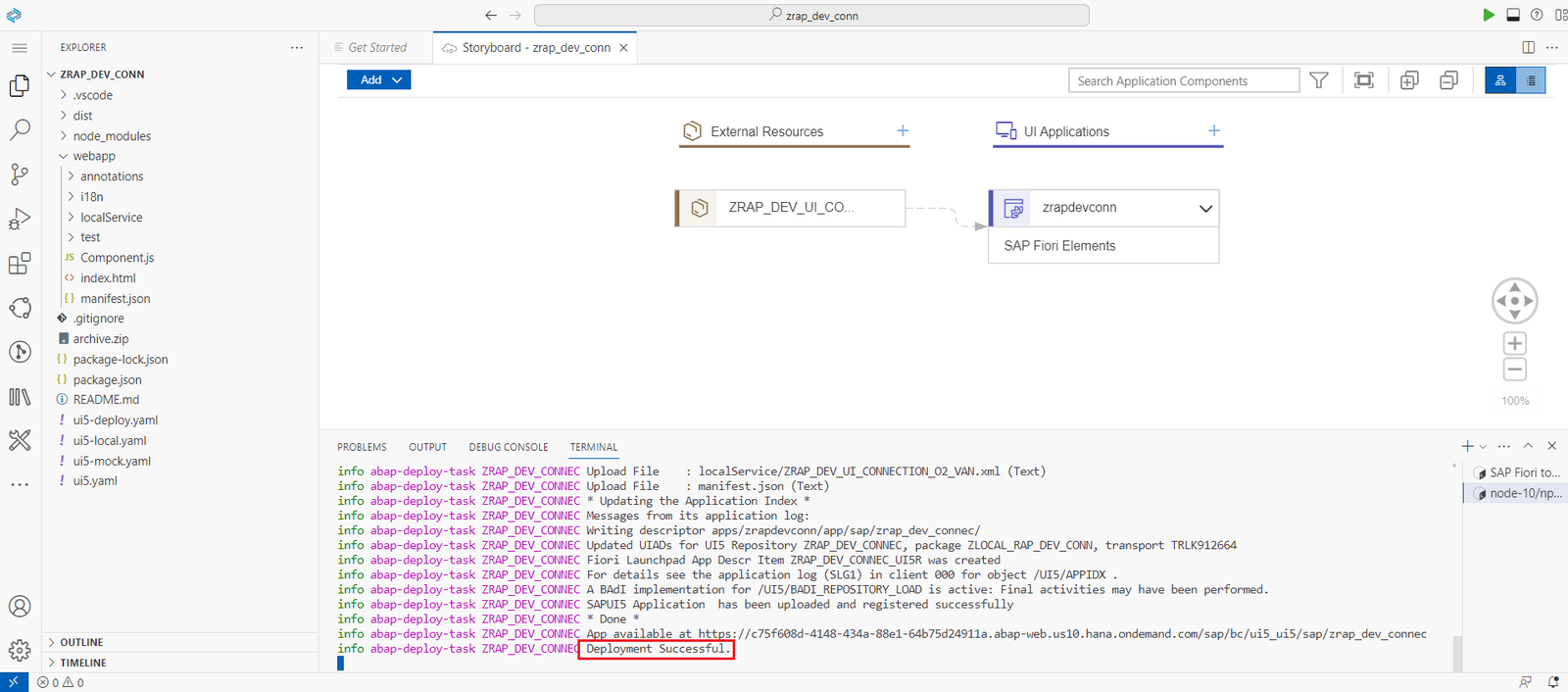Click the errors and warnings status indicator
Viewport: 1568px width, 692px height.
tap(61, 683)
